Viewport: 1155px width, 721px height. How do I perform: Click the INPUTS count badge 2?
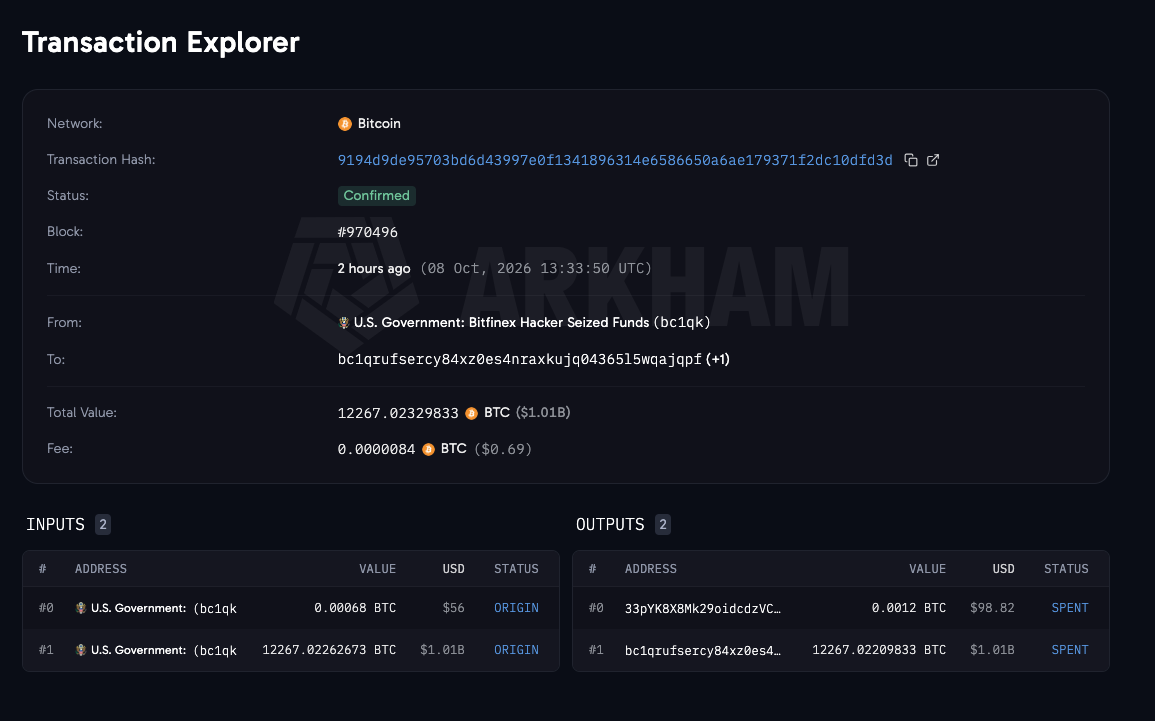coord(103,524)
